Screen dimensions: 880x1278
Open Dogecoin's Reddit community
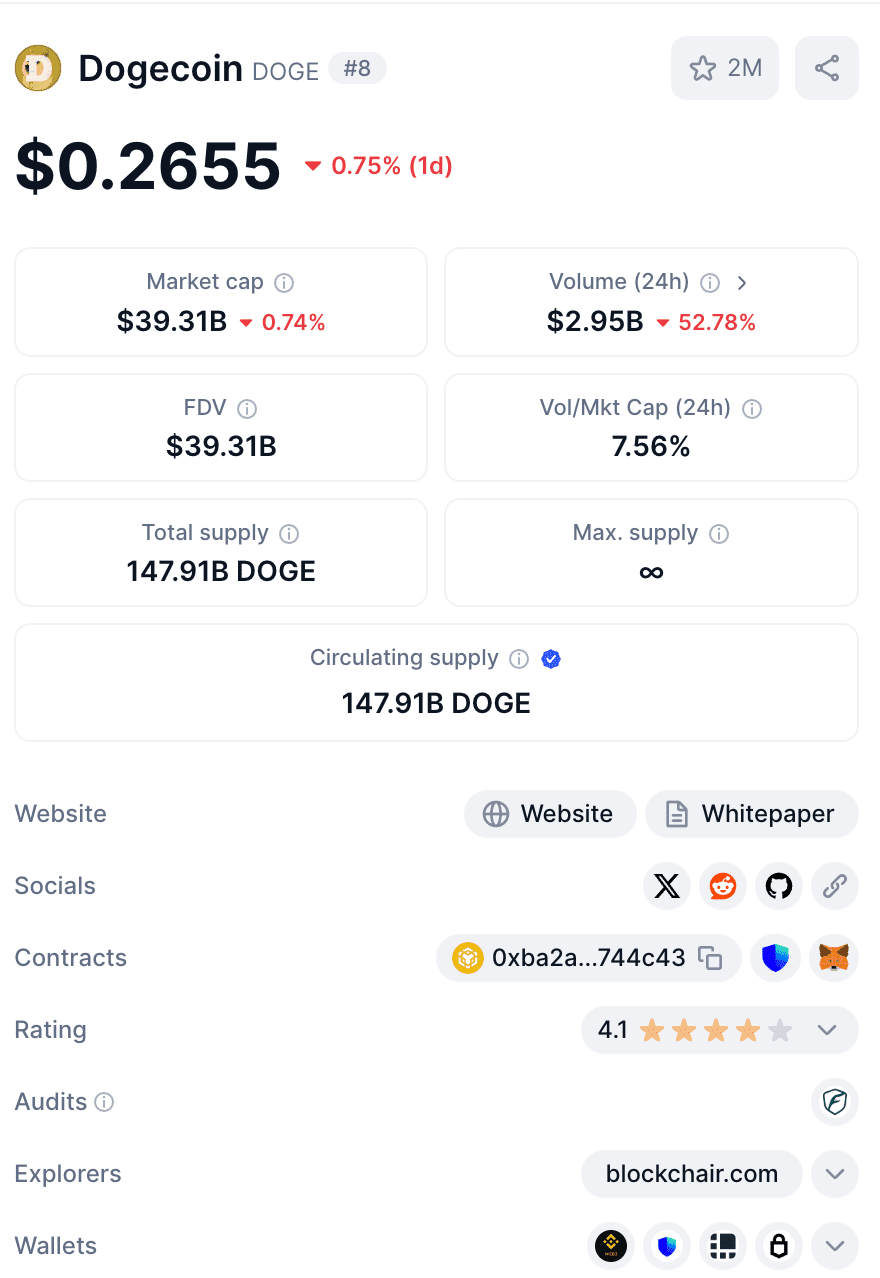pyautogui.click(x=723, y=886)
